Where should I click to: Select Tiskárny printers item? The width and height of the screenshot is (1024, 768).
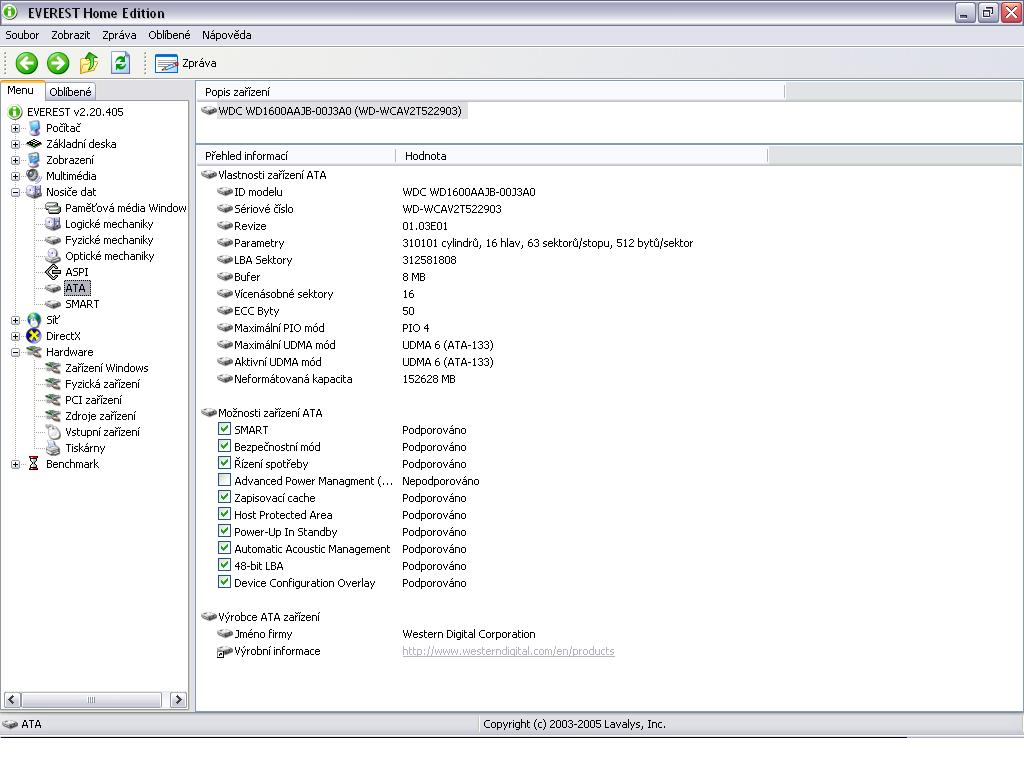pos(84,448)
